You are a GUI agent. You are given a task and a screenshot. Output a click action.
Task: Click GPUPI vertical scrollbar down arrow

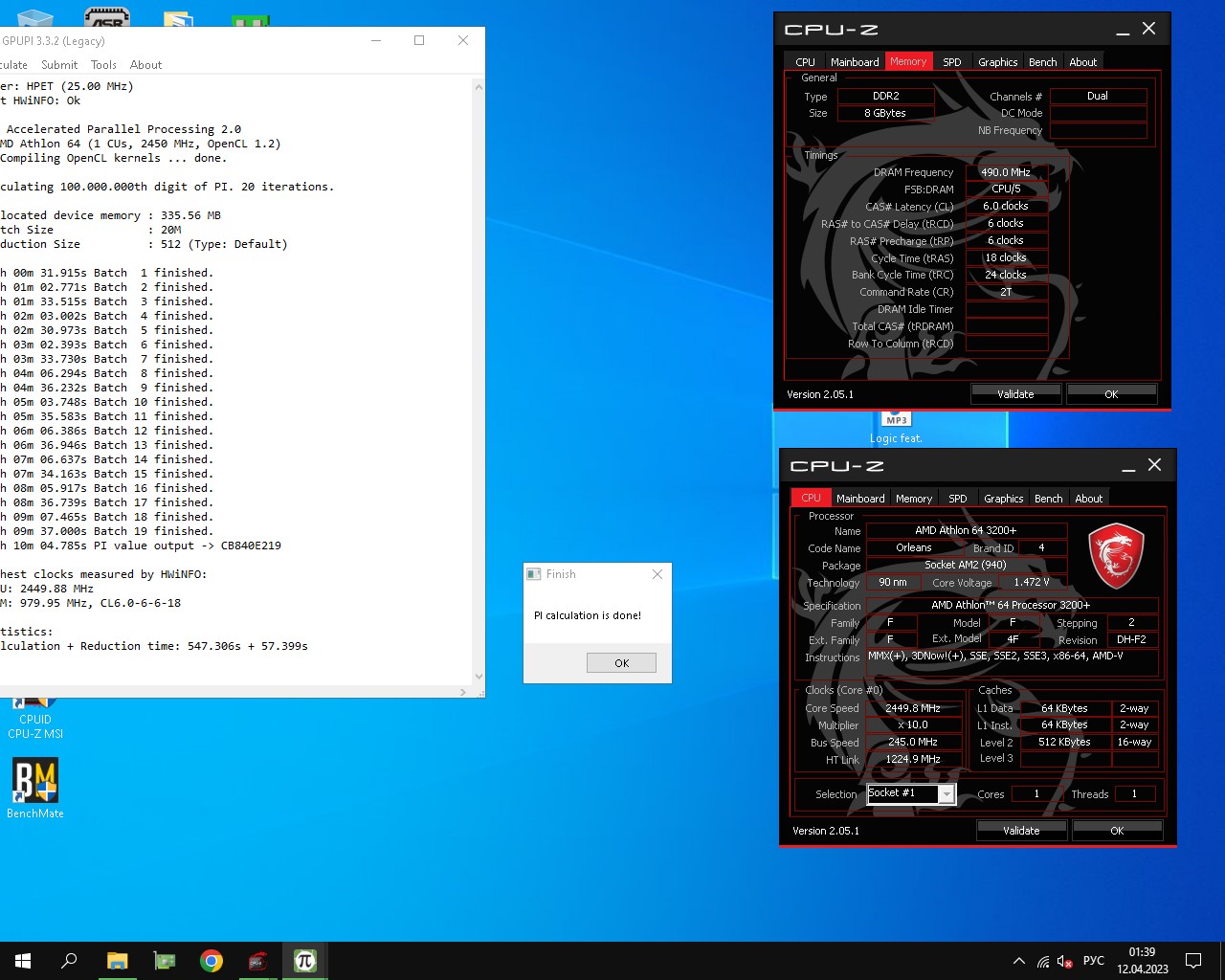pyautogui.click(x=479, y=677)
